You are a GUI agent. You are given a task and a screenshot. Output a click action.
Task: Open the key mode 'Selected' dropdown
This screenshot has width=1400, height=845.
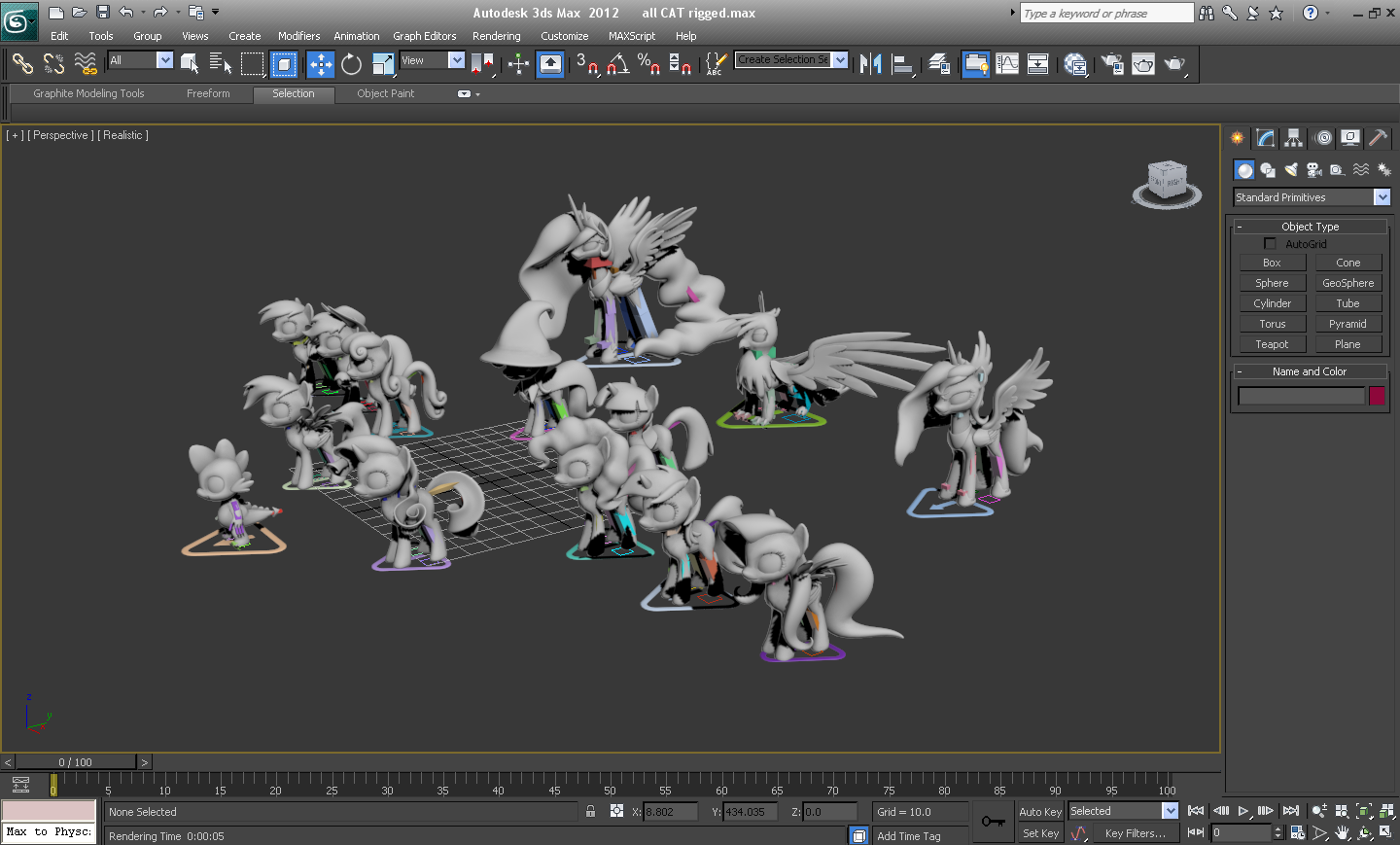click(1170, 811)
